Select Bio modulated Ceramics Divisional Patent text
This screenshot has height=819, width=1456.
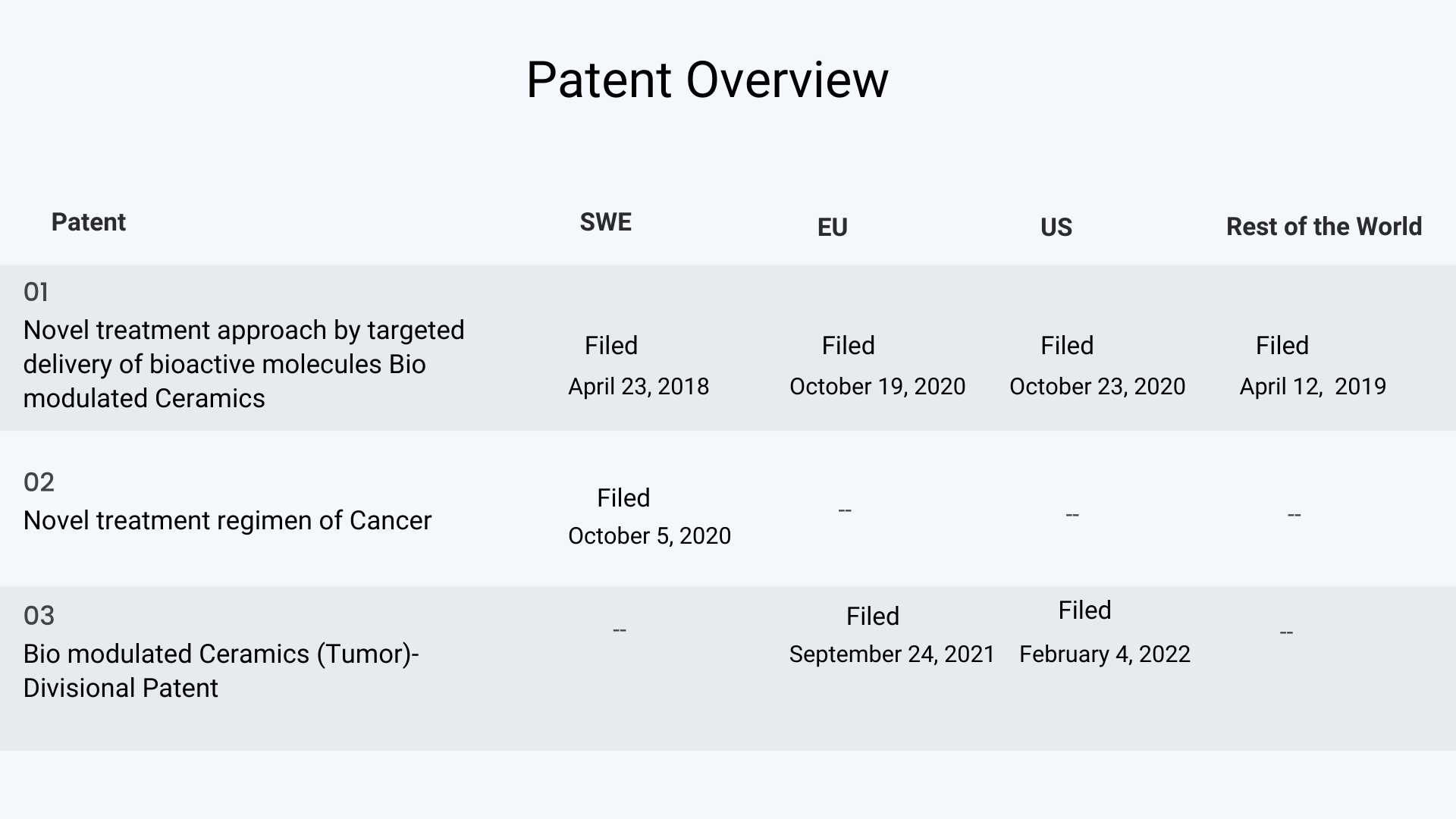pos(221,671)
